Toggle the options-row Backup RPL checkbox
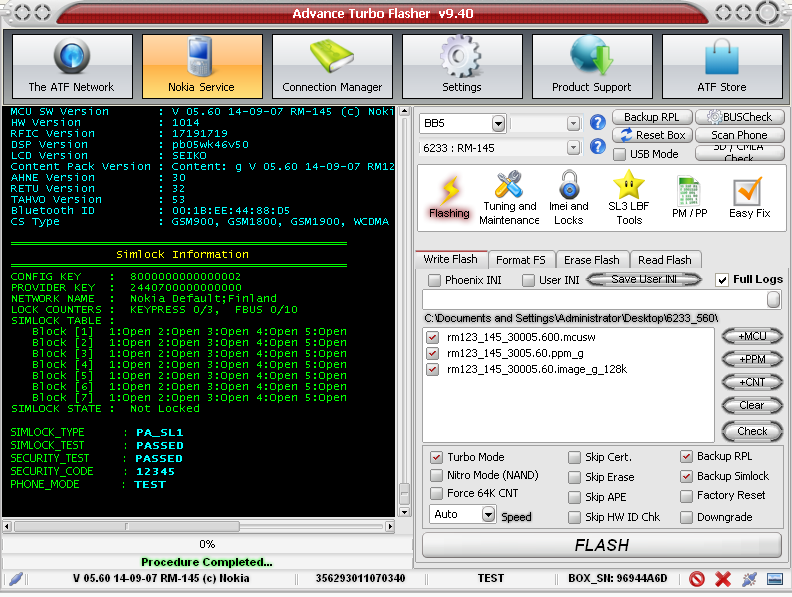Viewport: 792px width, 597px height. (686, 457)
